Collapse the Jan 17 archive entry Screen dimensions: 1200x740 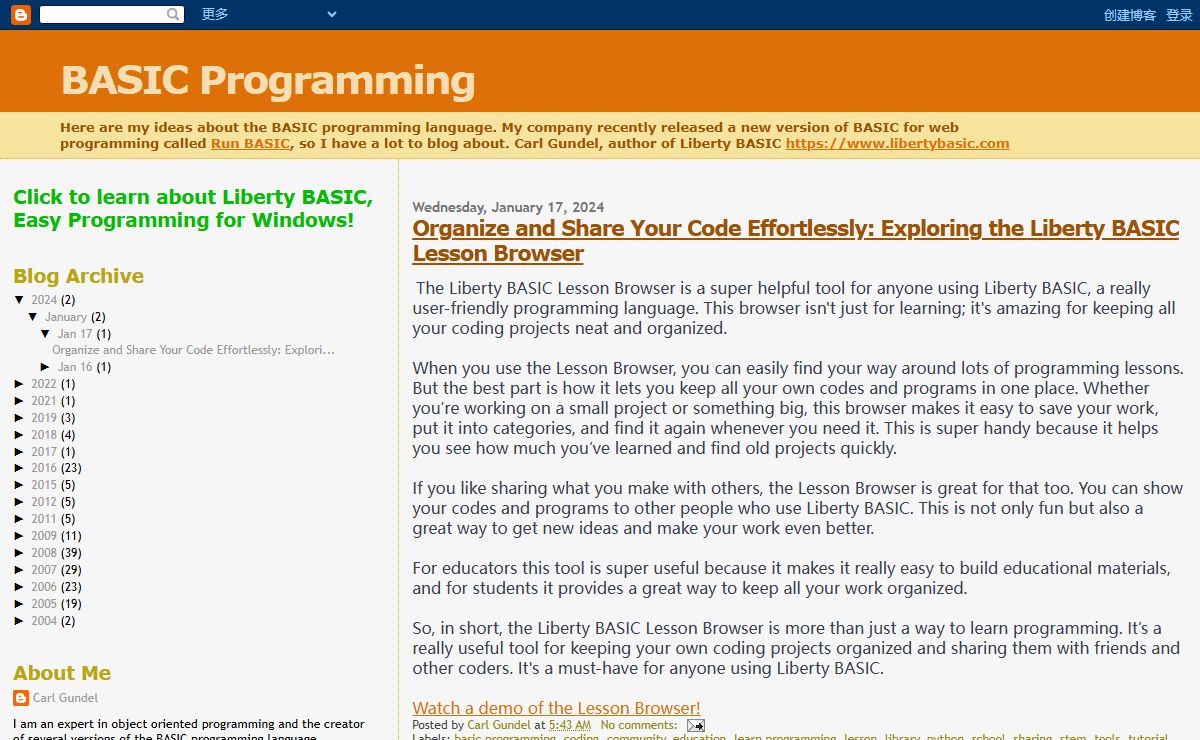click(46, 334)
